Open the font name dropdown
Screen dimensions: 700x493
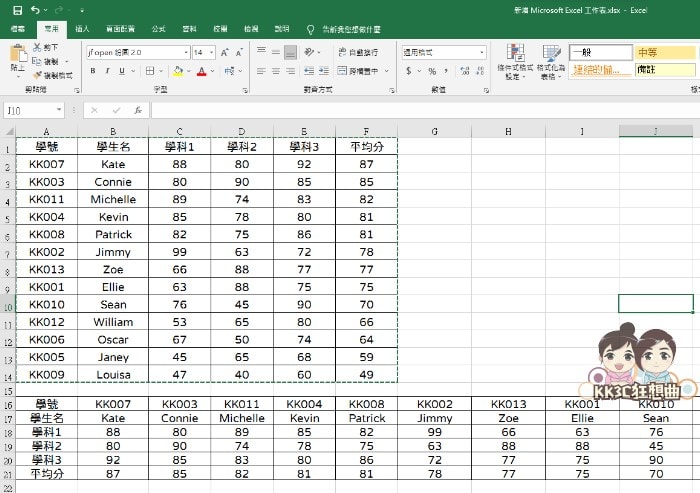[186, 52]
